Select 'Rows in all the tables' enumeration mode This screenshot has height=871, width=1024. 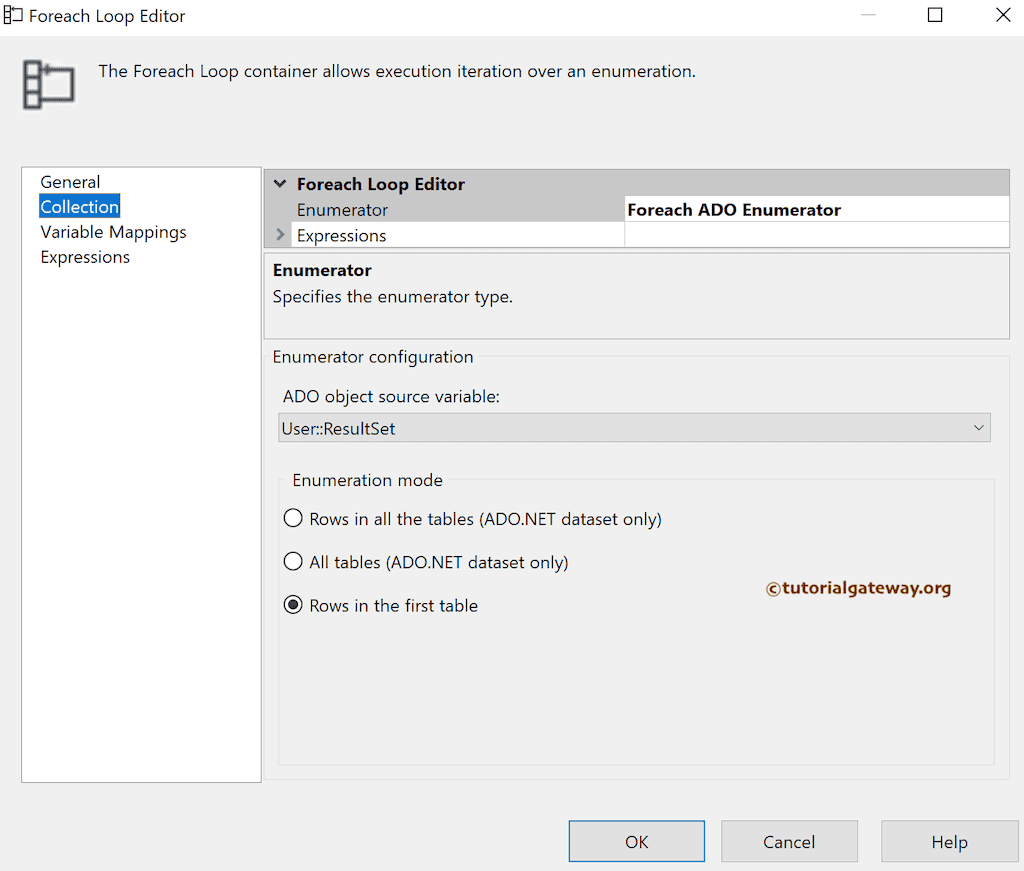tap(293, 518)
